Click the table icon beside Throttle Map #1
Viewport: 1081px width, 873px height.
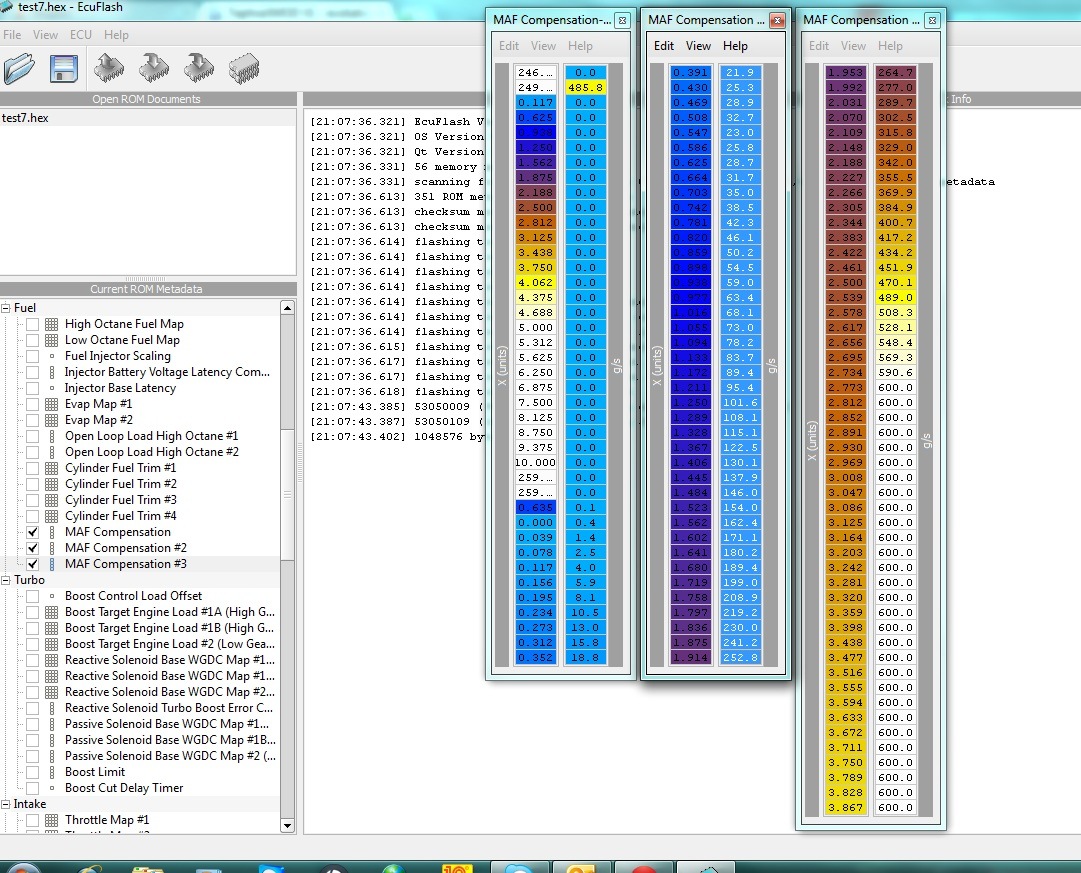[x=52, y=820]
